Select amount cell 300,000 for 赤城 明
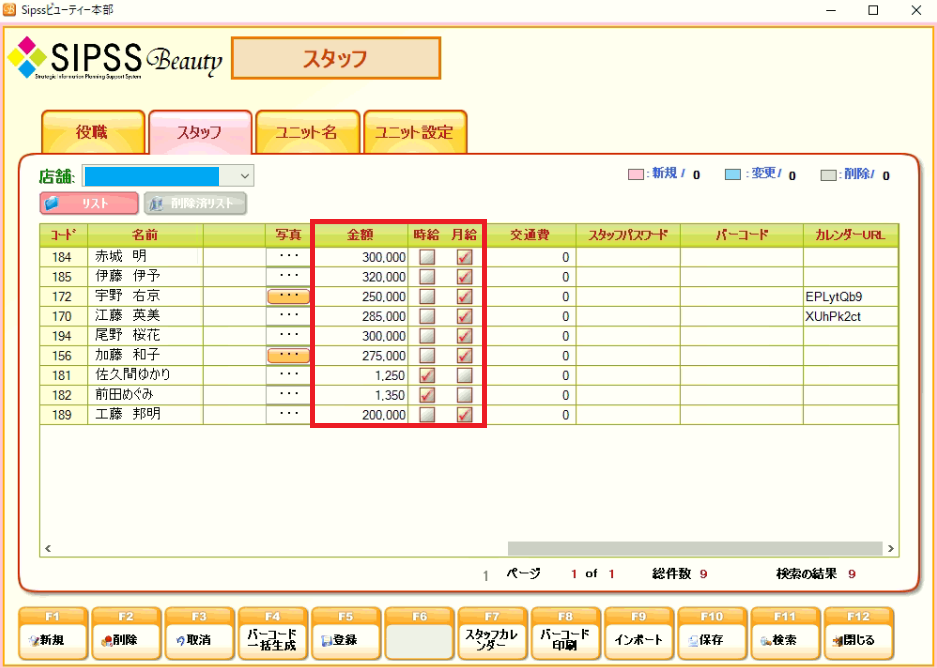Image resolution: width=937 pixels, height=668 pixels. click(x=361, y=258)
